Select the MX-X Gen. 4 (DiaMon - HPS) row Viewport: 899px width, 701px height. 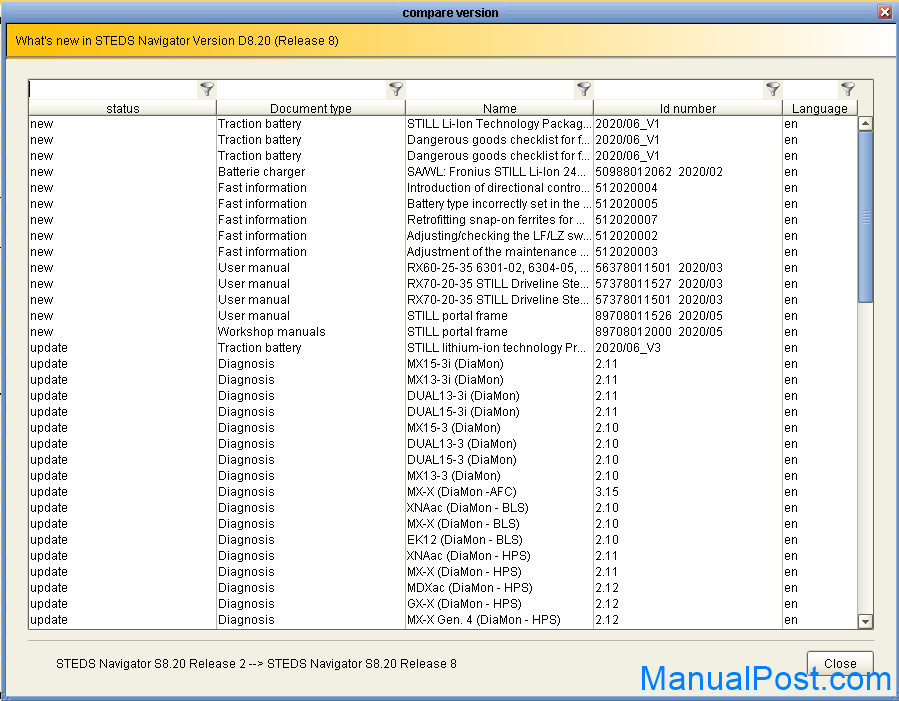tap(443, 621)
